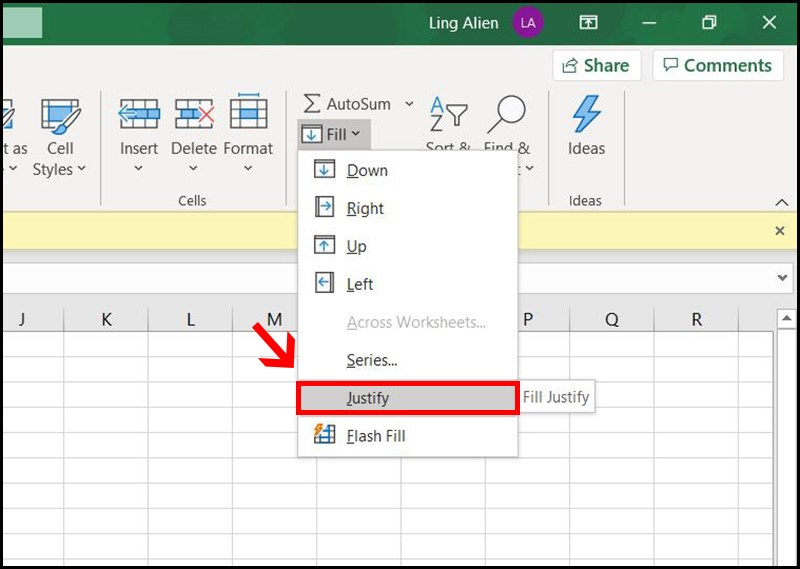This screenshot has height=569, width=800.
Task: Click the Ling Alien account name
Action: (463, 23)
